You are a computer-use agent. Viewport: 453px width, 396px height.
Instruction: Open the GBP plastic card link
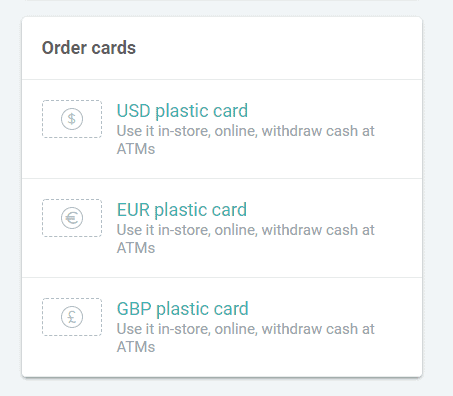pyautogui.click(x=183, y=309)
